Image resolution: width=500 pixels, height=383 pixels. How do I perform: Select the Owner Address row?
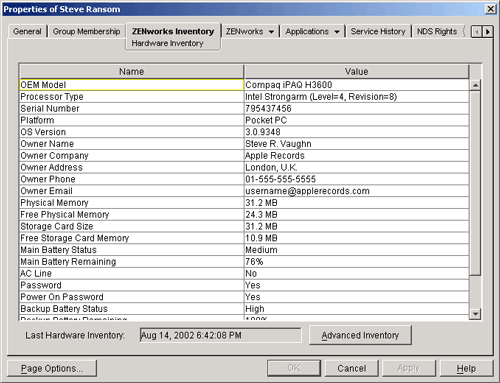(131, 167)
